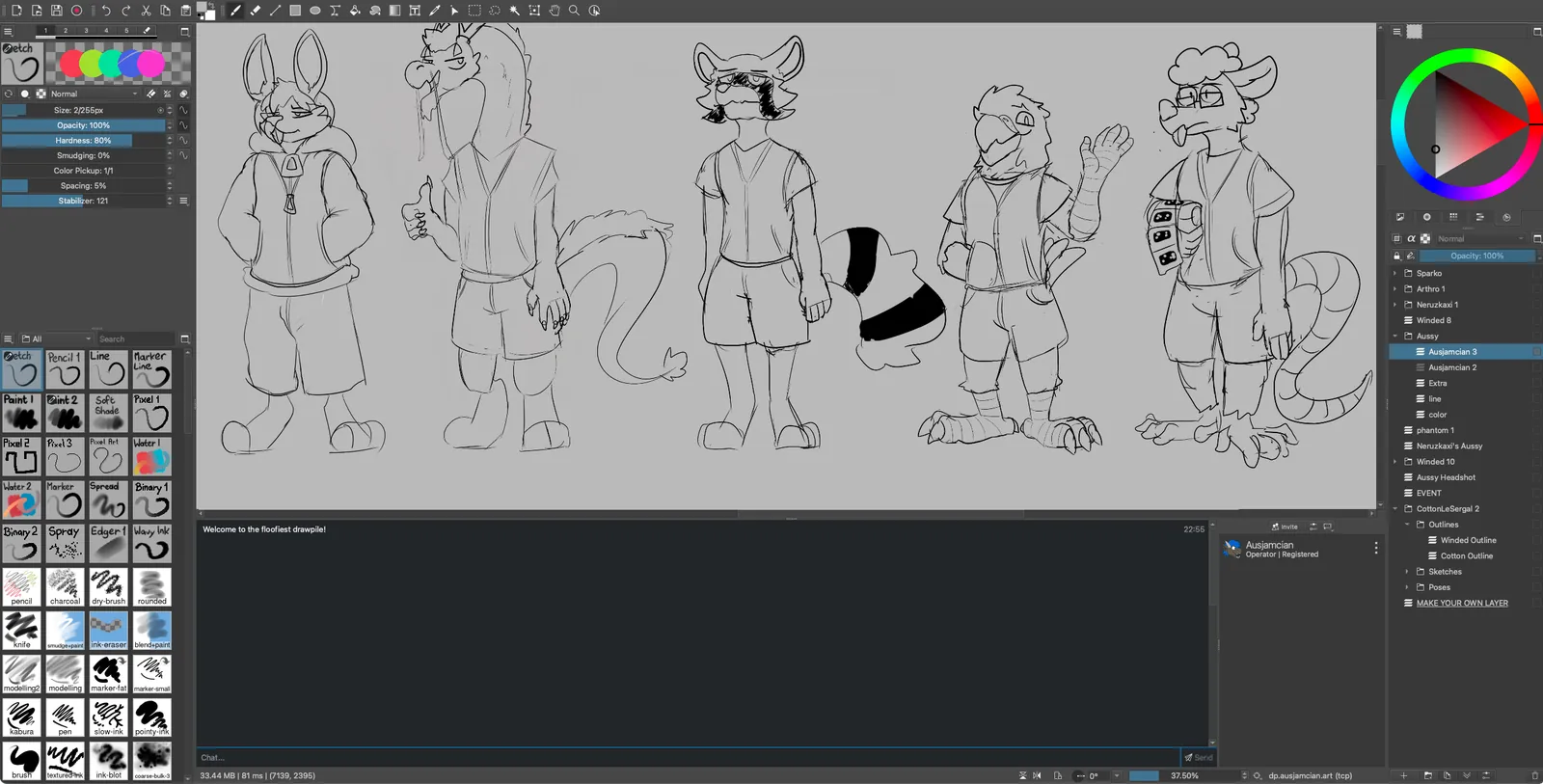Select the Gradient tool

[394, 11]
